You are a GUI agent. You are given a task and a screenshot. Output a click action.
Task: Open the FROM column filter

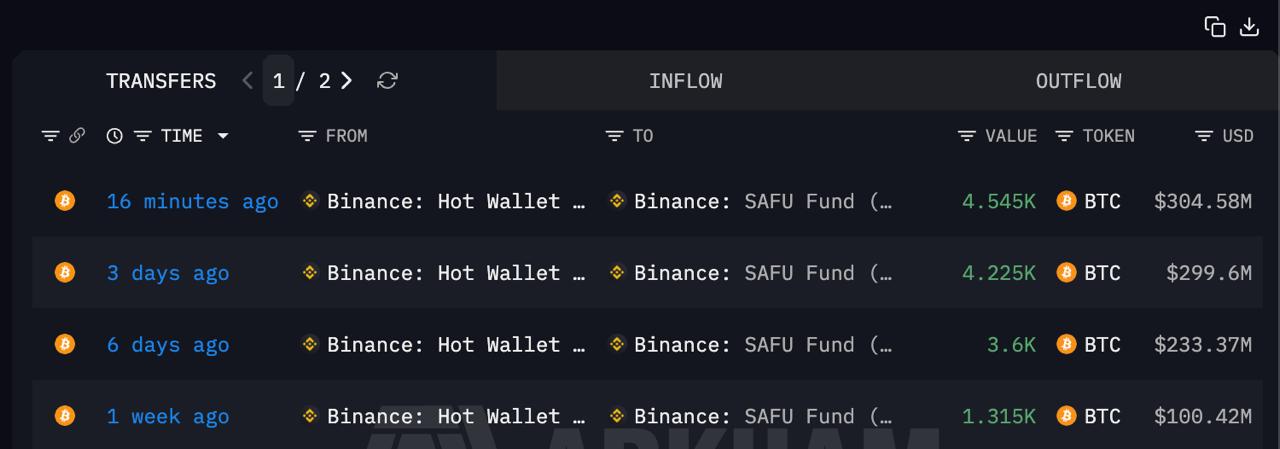[307, 136]
